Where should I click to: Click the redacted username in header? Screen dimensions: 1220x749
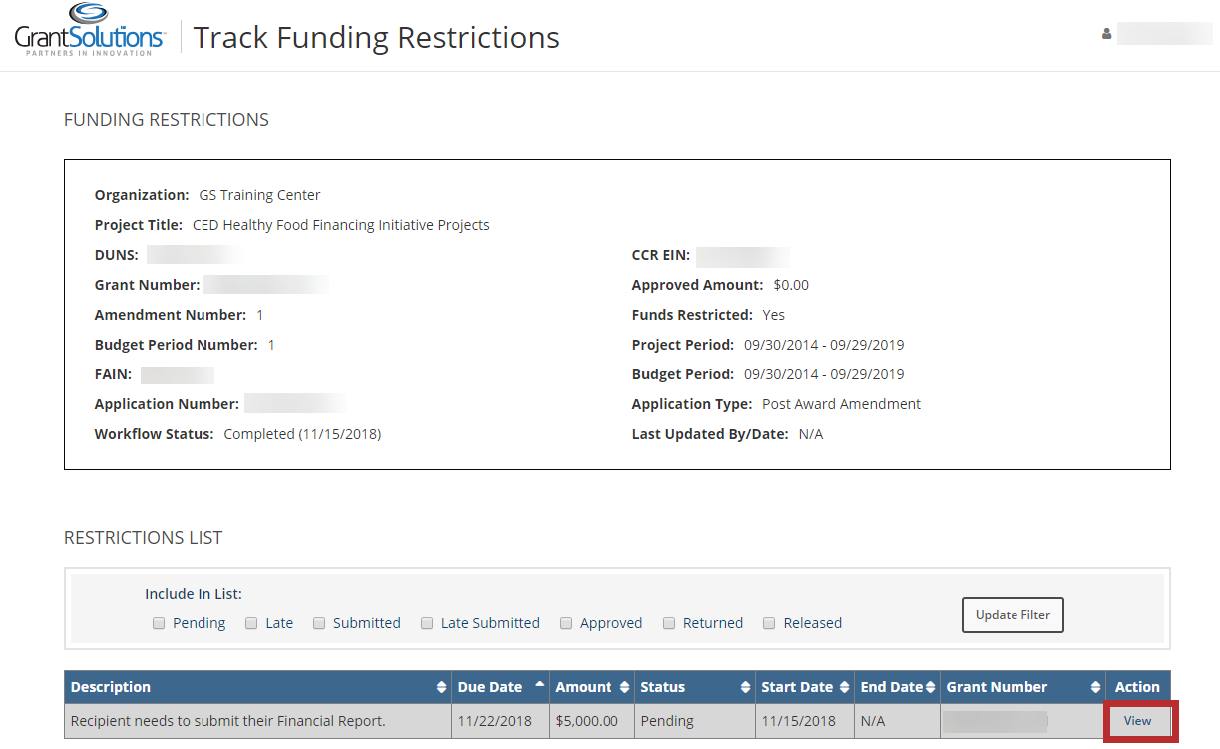pos(1164,34)
